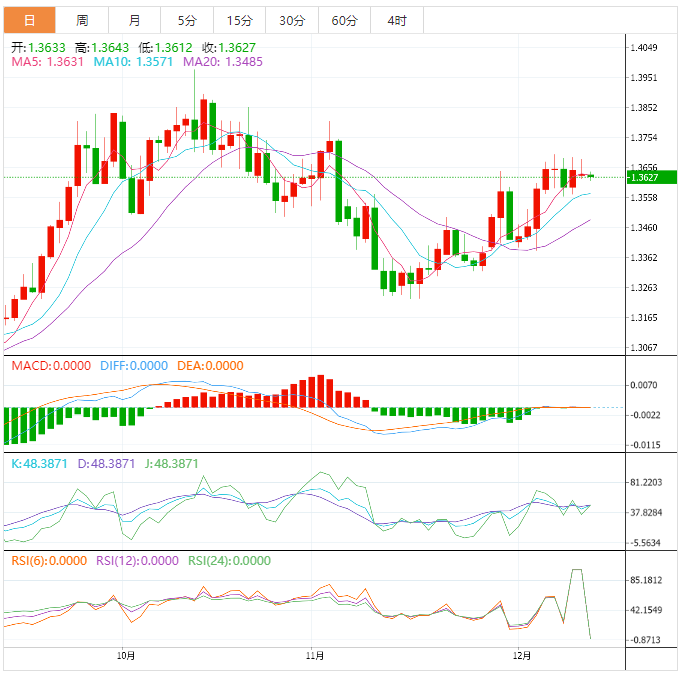Open the 60分 timeframe tab
This screenshot has width=682, height=675.
pos(344,21)
